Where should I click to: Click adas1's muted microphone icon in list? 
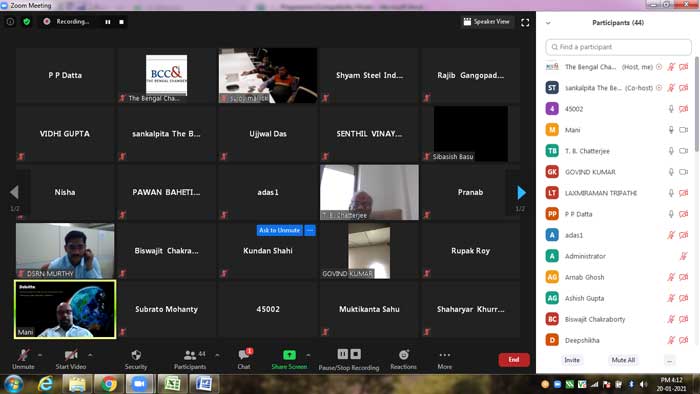click(671, 235)
